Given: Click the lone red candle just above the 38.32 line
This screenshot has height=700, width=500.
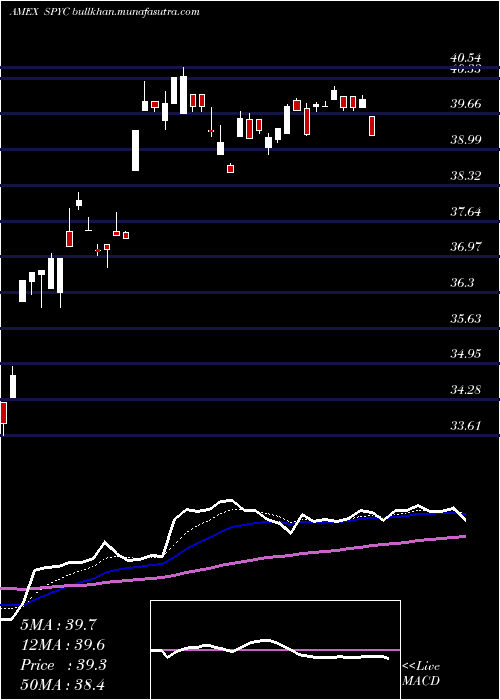Looking at the screenshot, I should click(x=230, y=169).
